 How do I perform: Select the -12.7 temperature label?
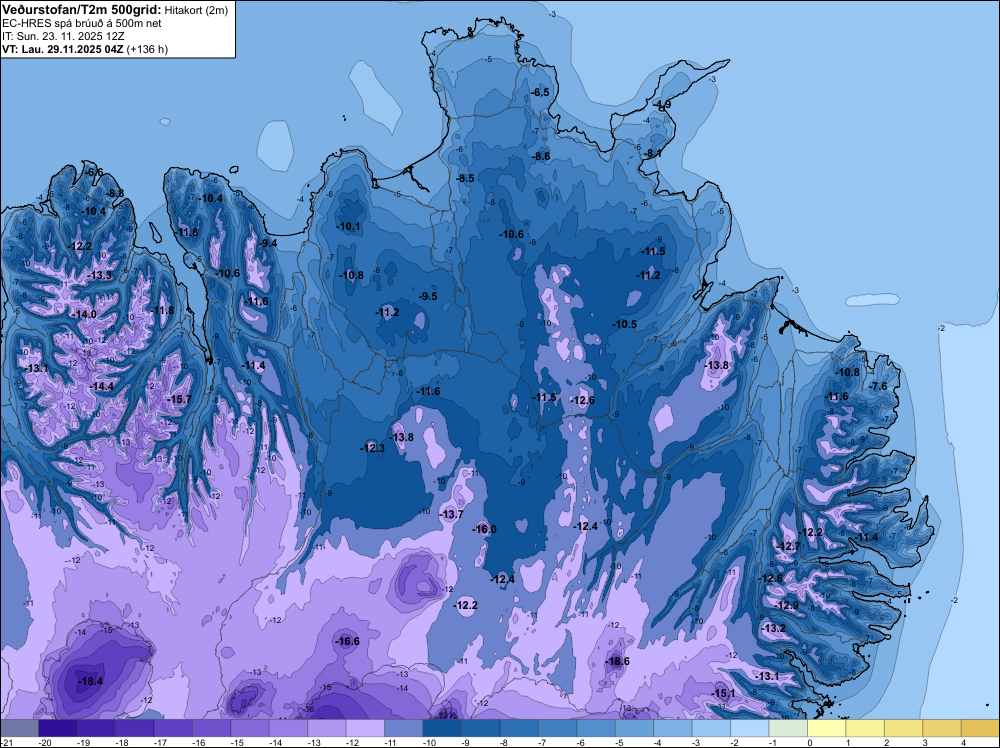(x=788, y=546)
